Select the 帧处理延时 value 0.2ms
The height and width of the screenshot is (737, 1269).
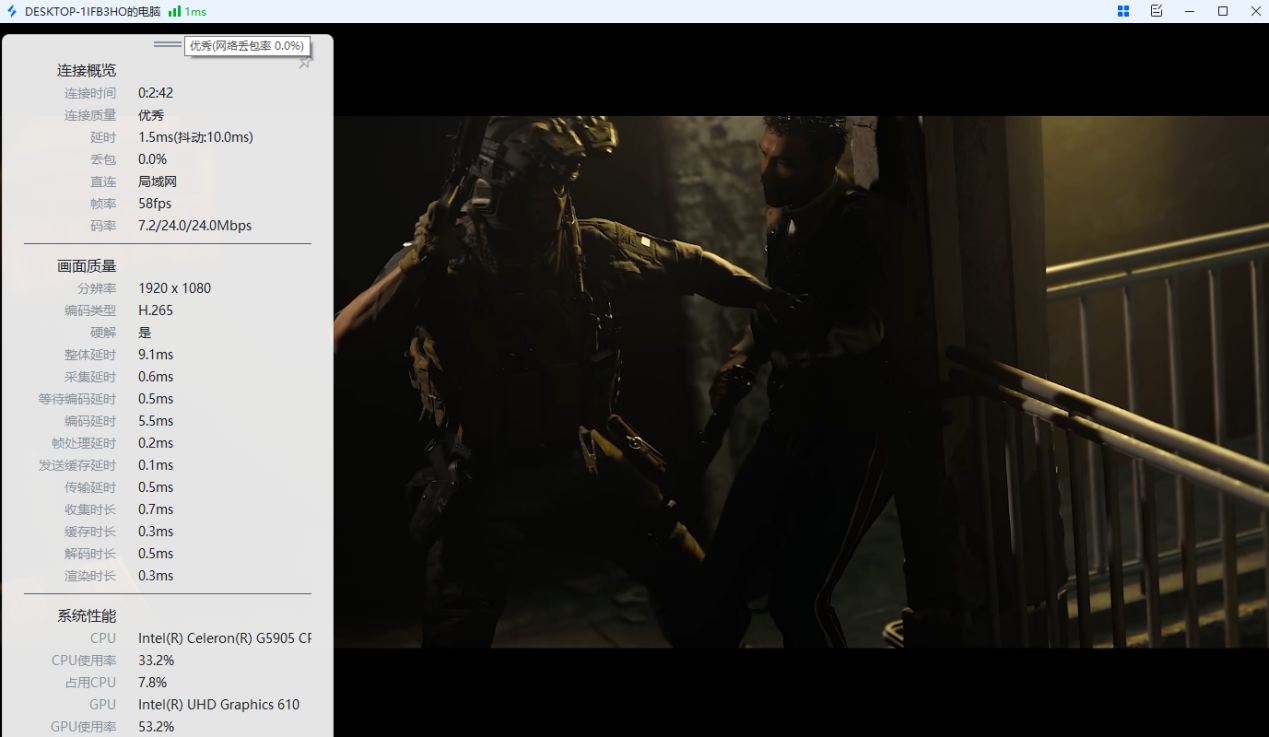tap(156, 443)
